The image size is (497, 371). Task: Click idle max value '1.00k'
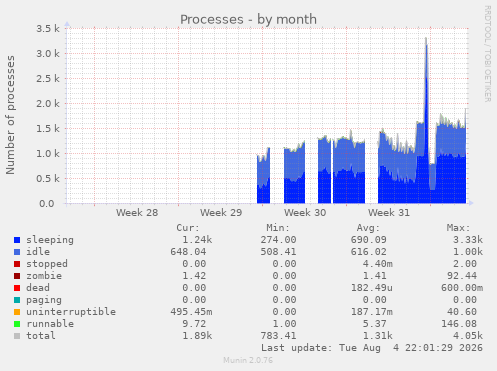(x=468, y=252)
